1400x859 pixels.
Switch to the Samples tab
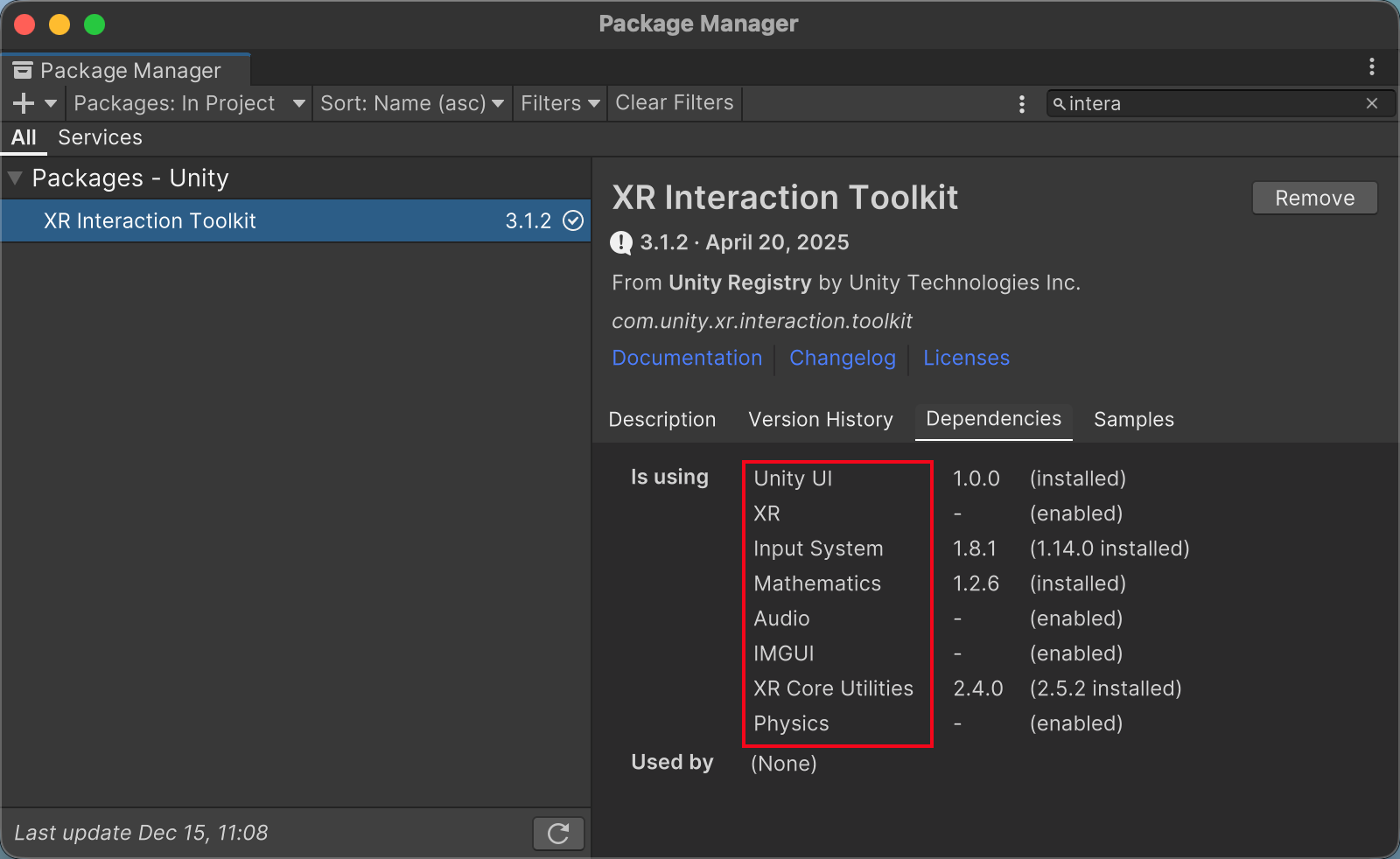pos(1133,420)
